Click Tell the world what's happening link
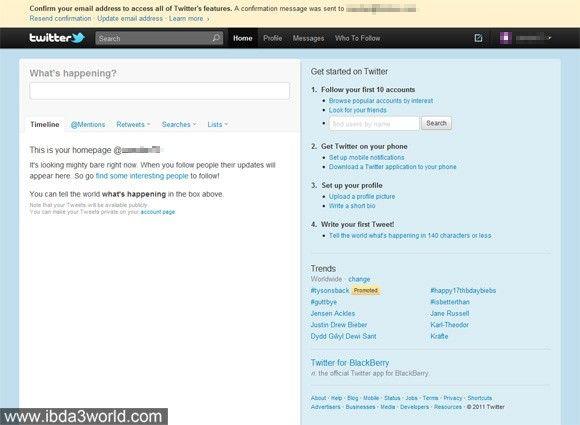The image size is (580, 425). (410, 236)
